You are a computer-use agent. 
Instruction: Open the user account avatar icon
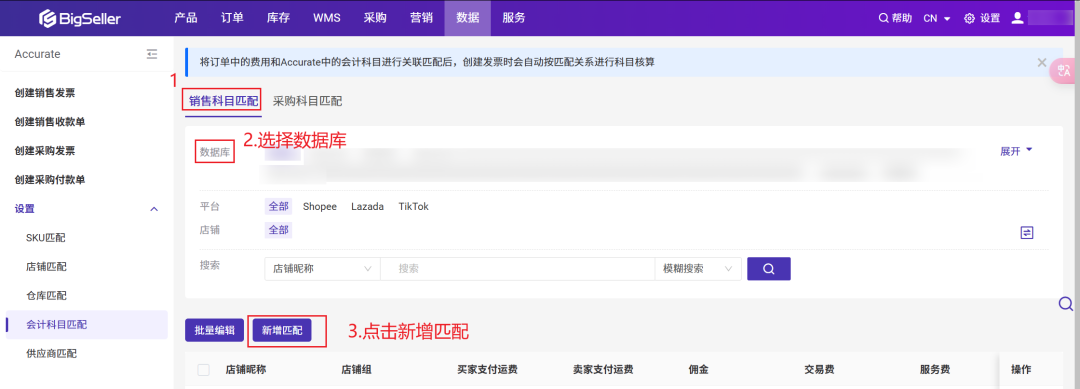tap(1017, 18)
